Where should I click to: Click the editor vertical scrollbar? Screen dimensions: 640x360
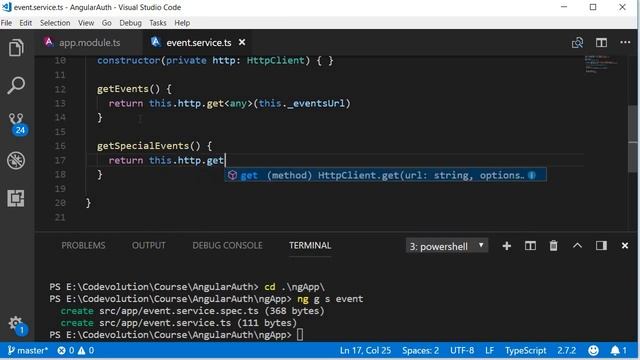tap(633, 139)
